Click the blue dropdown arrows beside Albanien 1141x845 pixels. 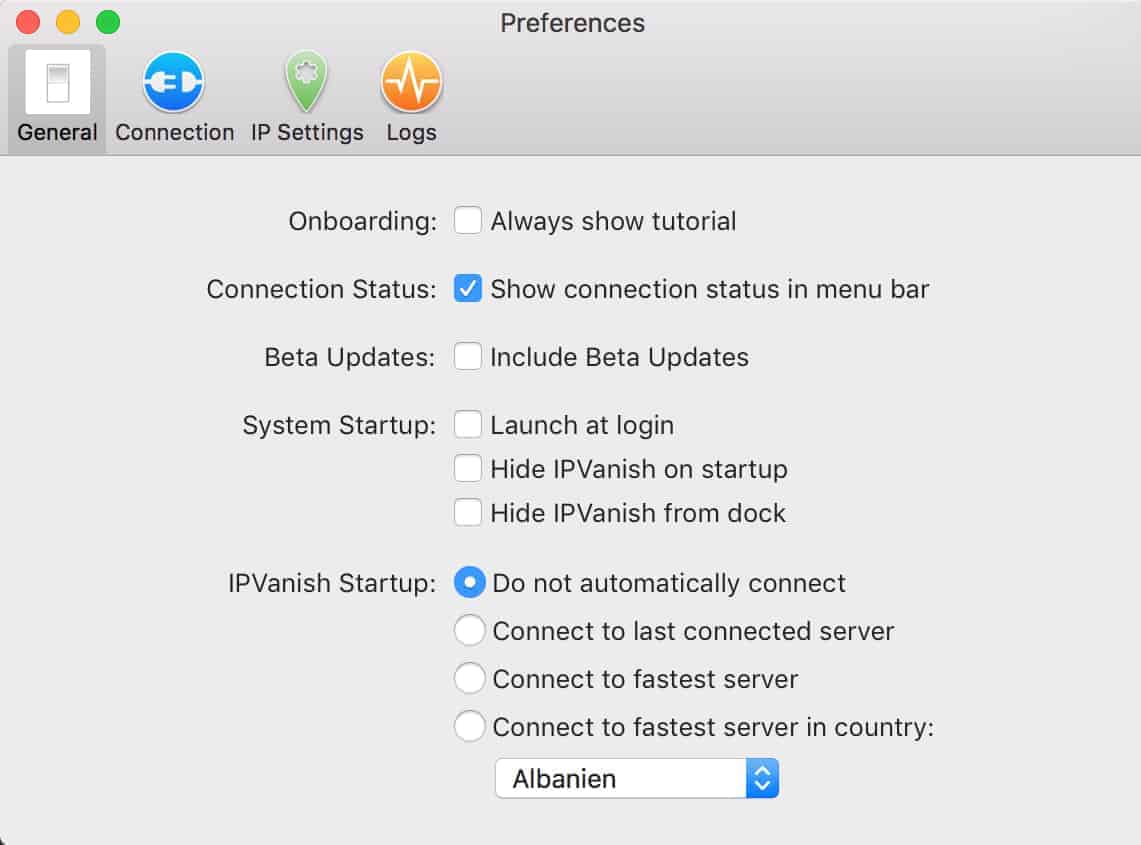762,779
